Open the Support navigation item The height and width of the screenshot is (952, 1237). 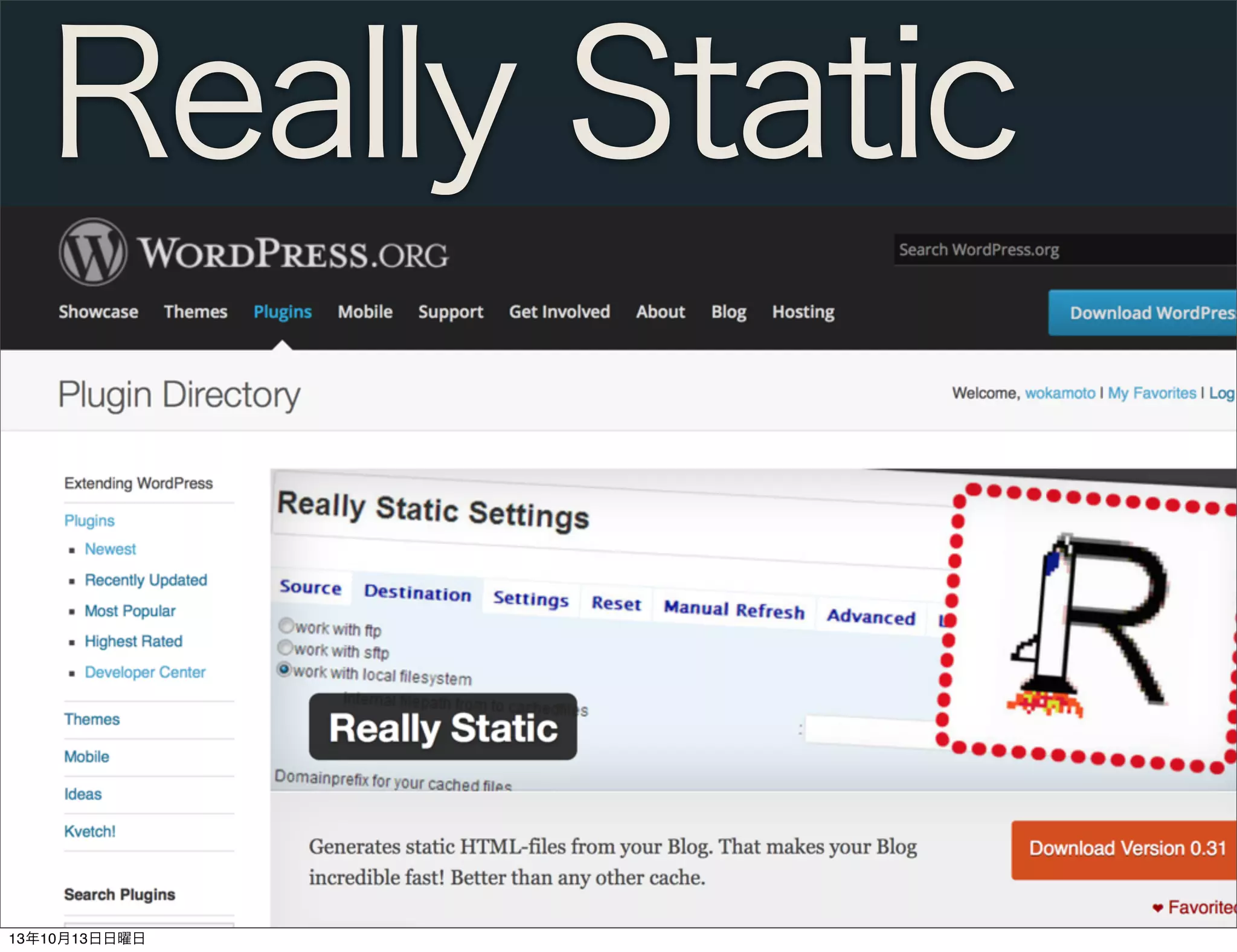[x=451, y=312]
